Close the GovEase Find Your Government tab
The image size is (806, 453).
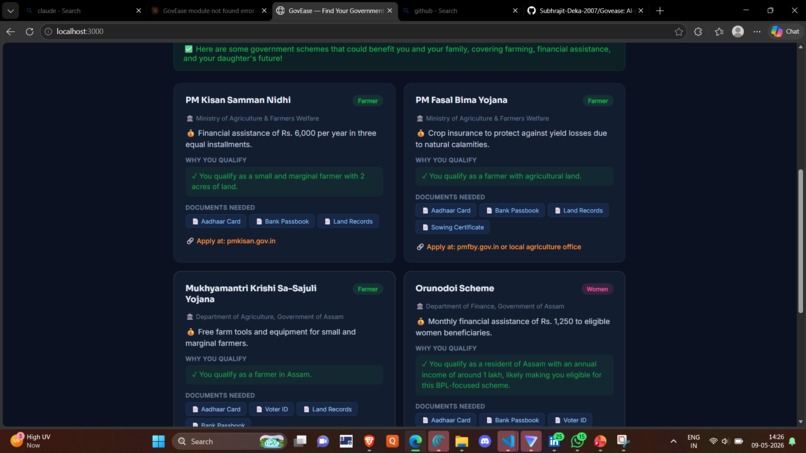pos(390,10)
